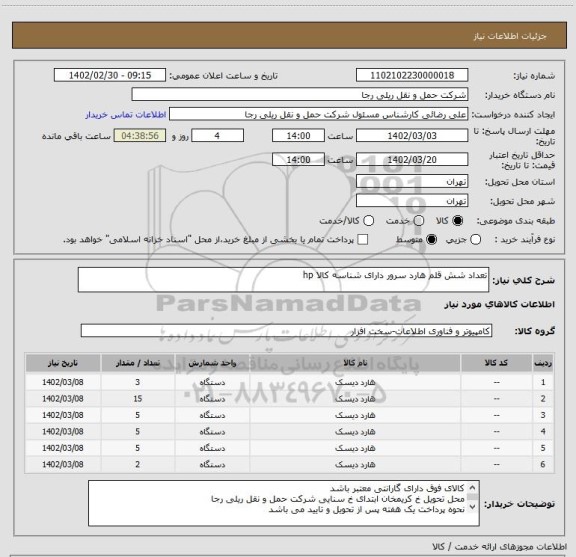Click the واحد شمارش column header

tap(212, 363)
